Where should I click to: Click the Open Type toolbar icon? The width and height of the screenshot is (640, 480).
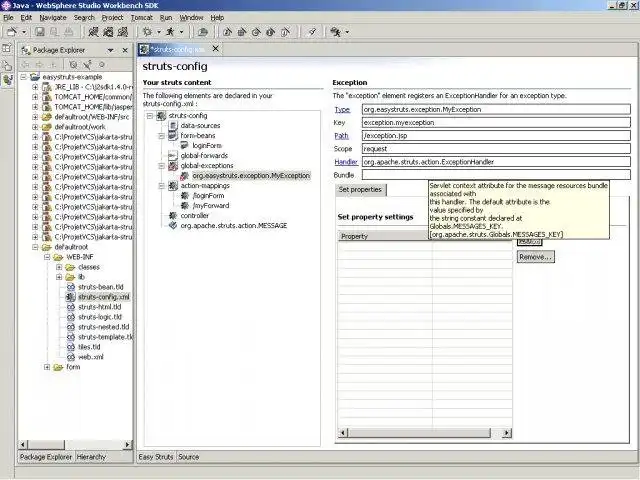[x=203, y=32]
